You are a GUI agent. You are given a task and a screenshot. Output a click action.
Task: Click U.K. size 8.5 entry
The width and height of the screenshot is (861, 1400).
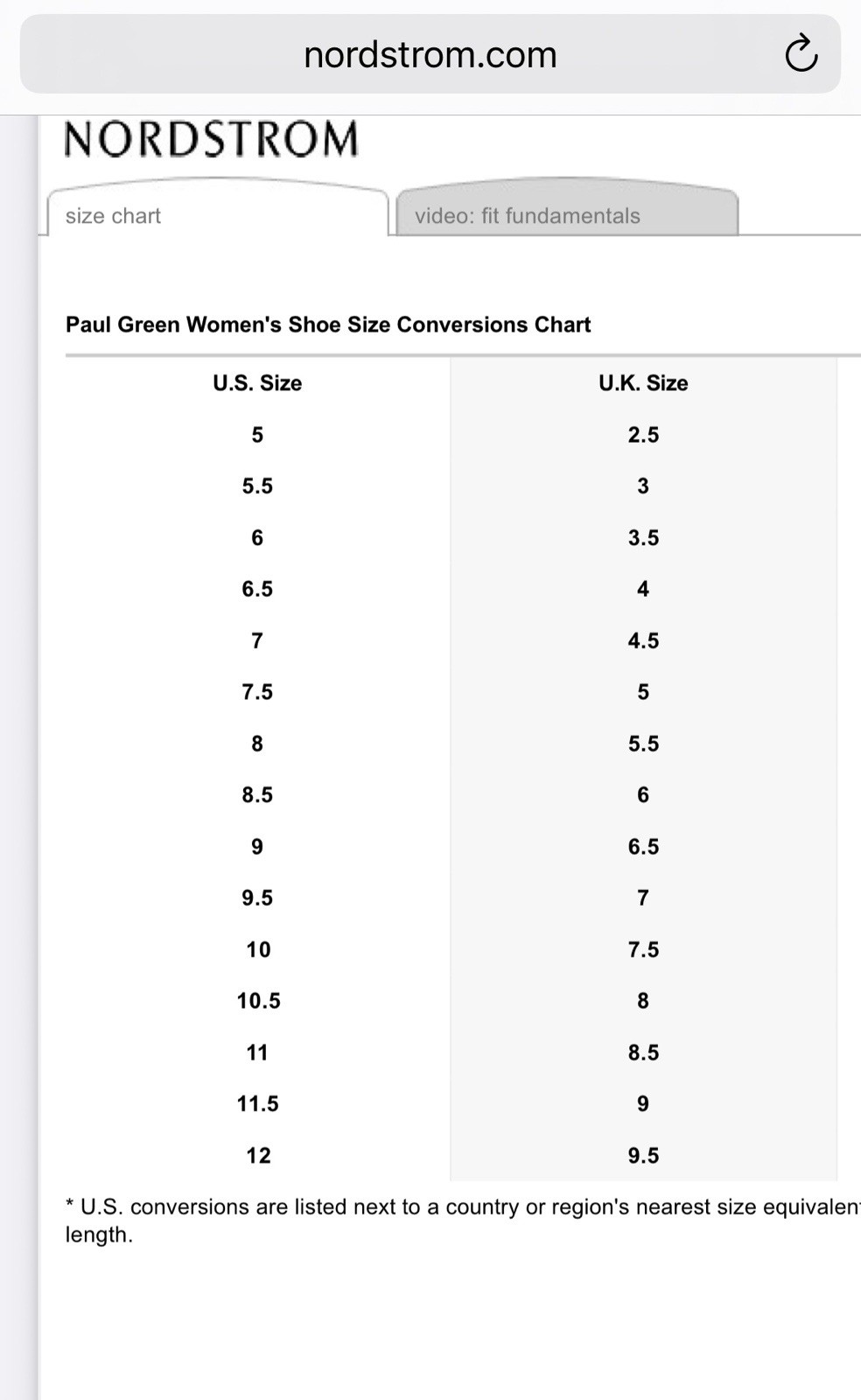pos(643,1053)
